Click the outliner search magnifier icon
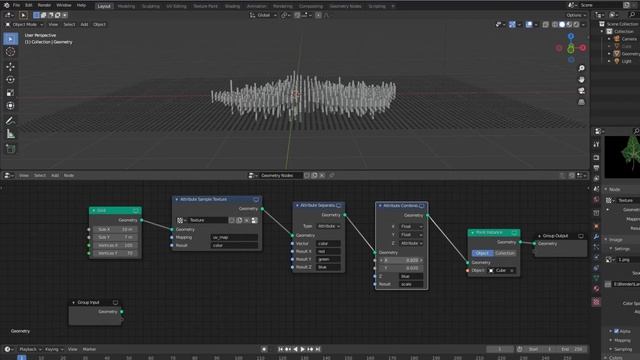 pos(632,15)
